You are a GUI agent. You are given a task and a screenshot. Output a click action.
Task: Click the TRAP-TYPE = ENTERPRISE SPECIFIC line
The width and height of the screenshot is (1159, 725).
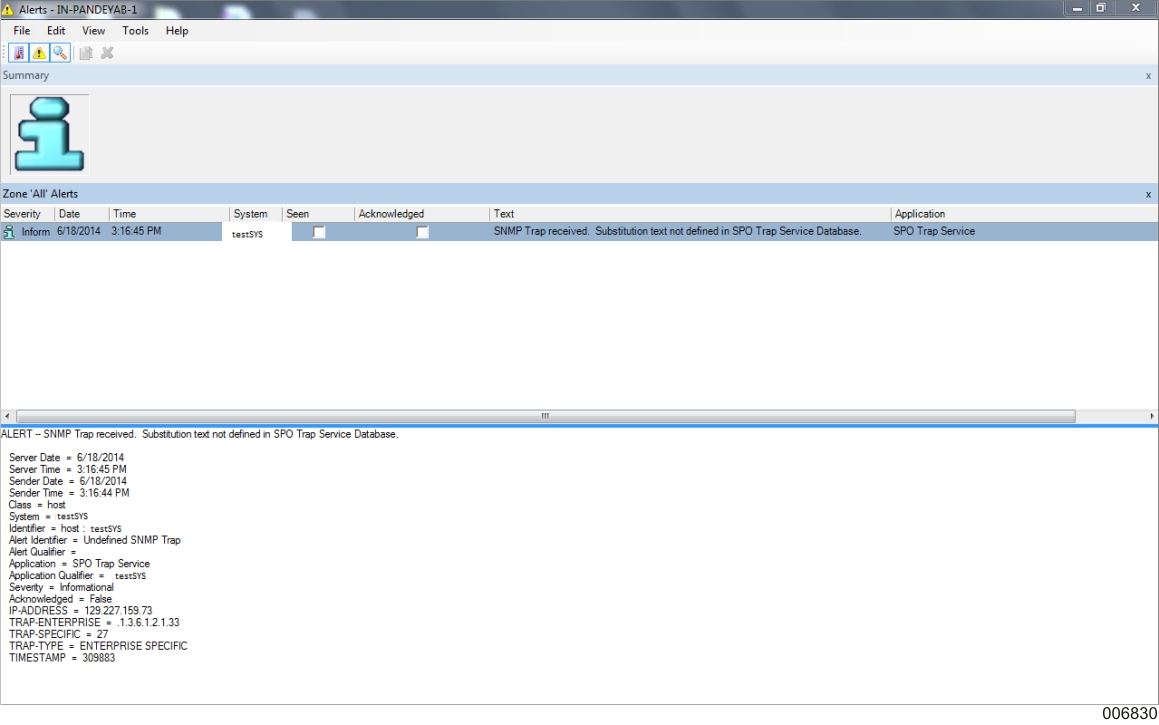(x=98, y=647)
